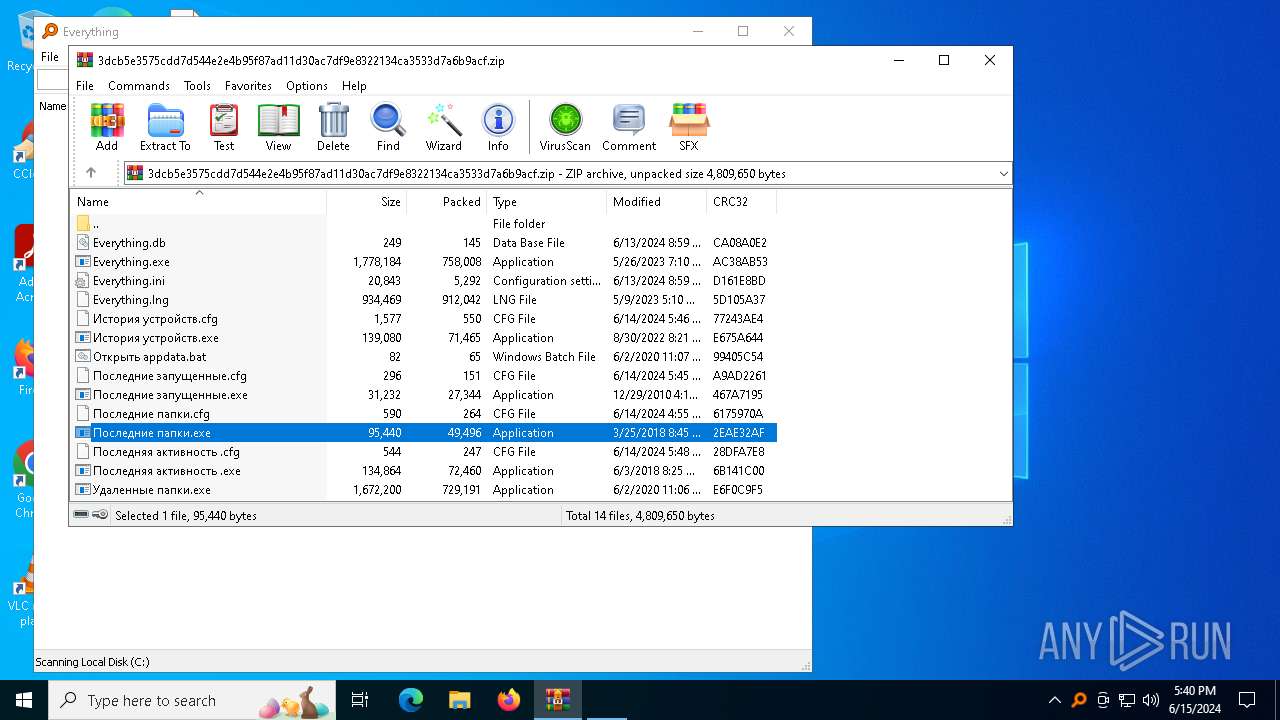
Task: Select История устройств.cfg file
Action: pyautogui.click(x=424, y=319)
